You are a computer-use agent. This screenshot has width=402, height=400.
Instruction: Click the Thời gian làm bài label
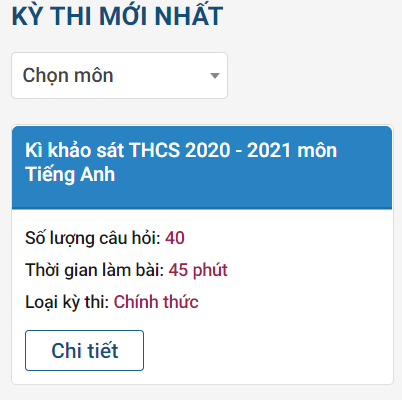95,270
